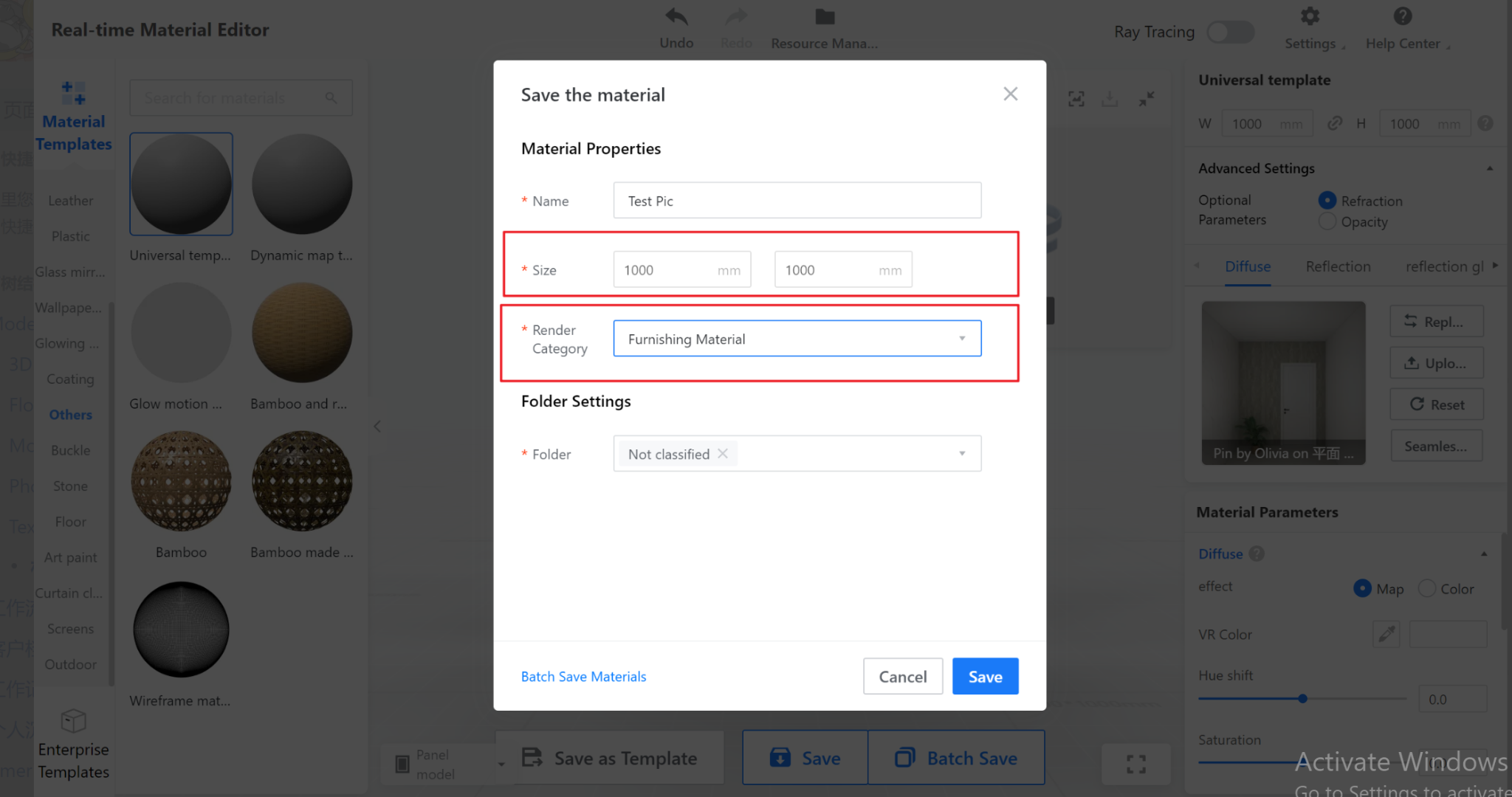Open the Render Category dropdown
Image resolution: width=1512 pixels, height=797 pixels.
[797, 339]
